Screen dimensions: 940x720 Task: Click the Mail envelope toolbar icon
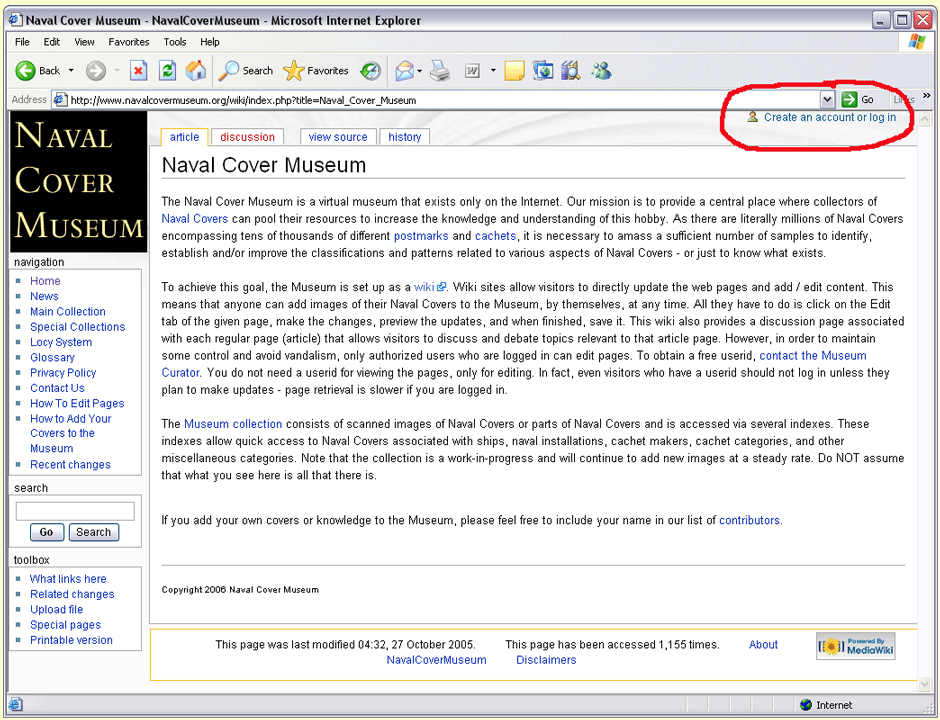click(x=403, y=70)
